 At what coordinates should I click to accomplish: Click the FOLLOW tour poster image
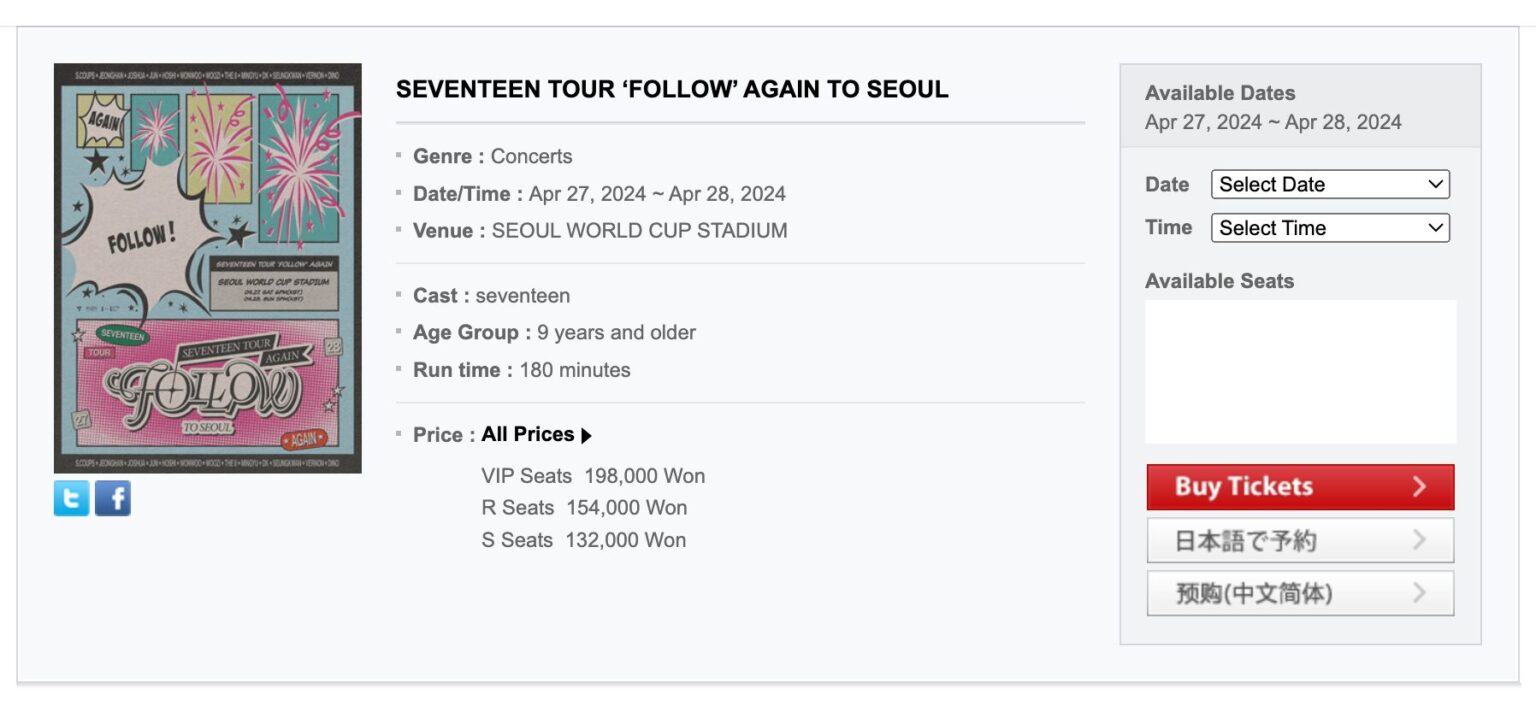point(207,268)
